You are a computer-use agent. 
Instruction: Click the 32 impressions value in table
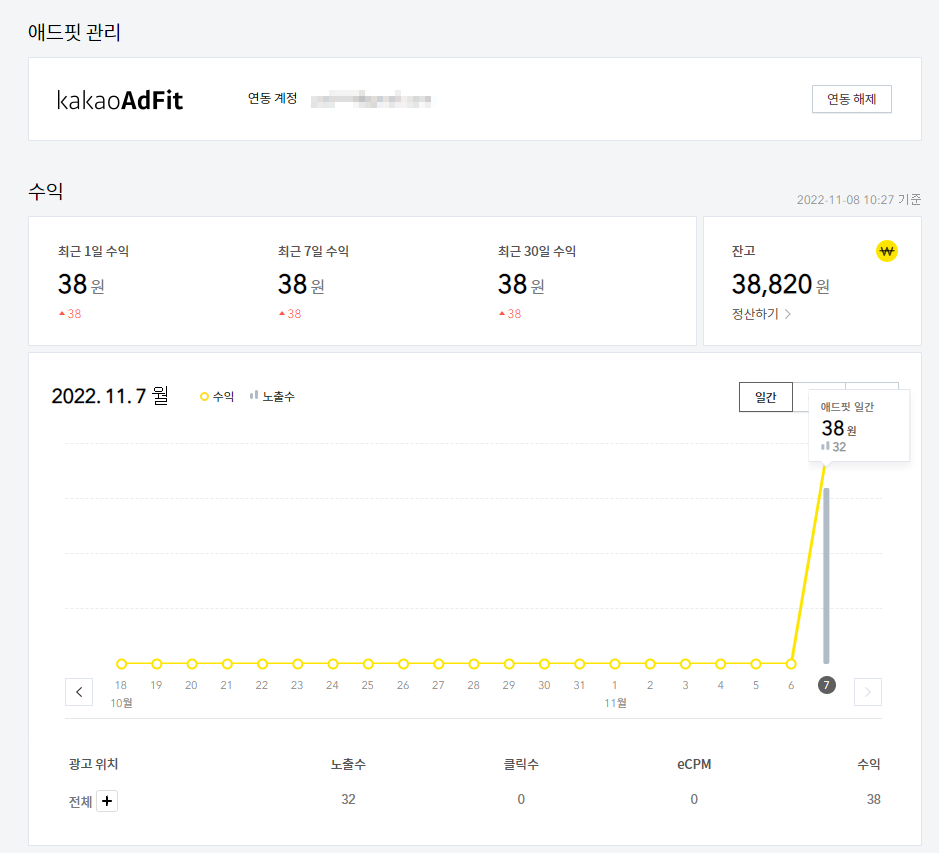coord(349,799)
